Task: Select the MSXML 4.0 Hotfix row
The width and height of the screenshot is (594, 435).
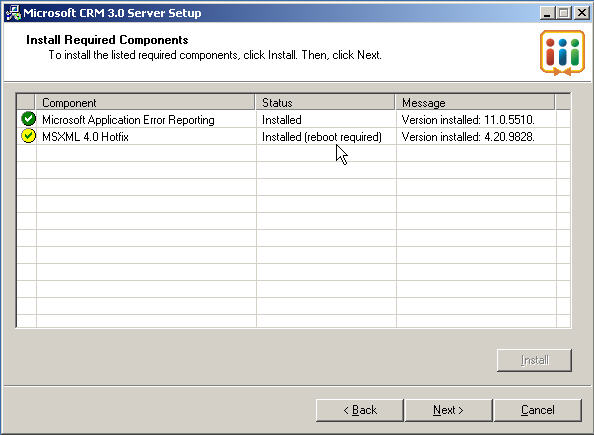Action: pos(293,136)
